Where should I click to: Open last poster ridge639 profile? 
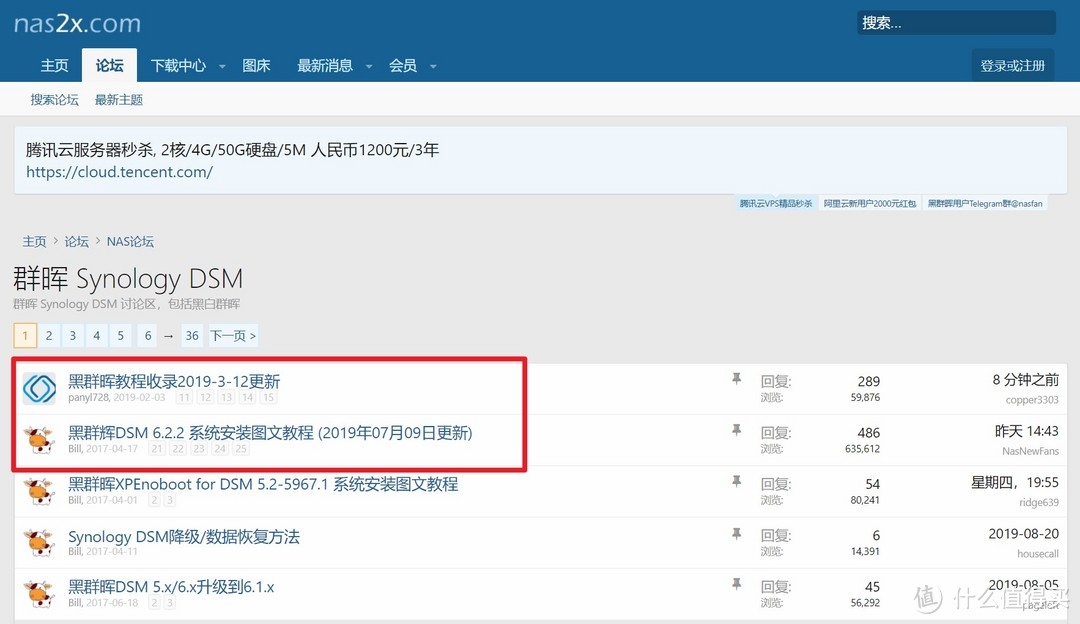[1039, 503]
